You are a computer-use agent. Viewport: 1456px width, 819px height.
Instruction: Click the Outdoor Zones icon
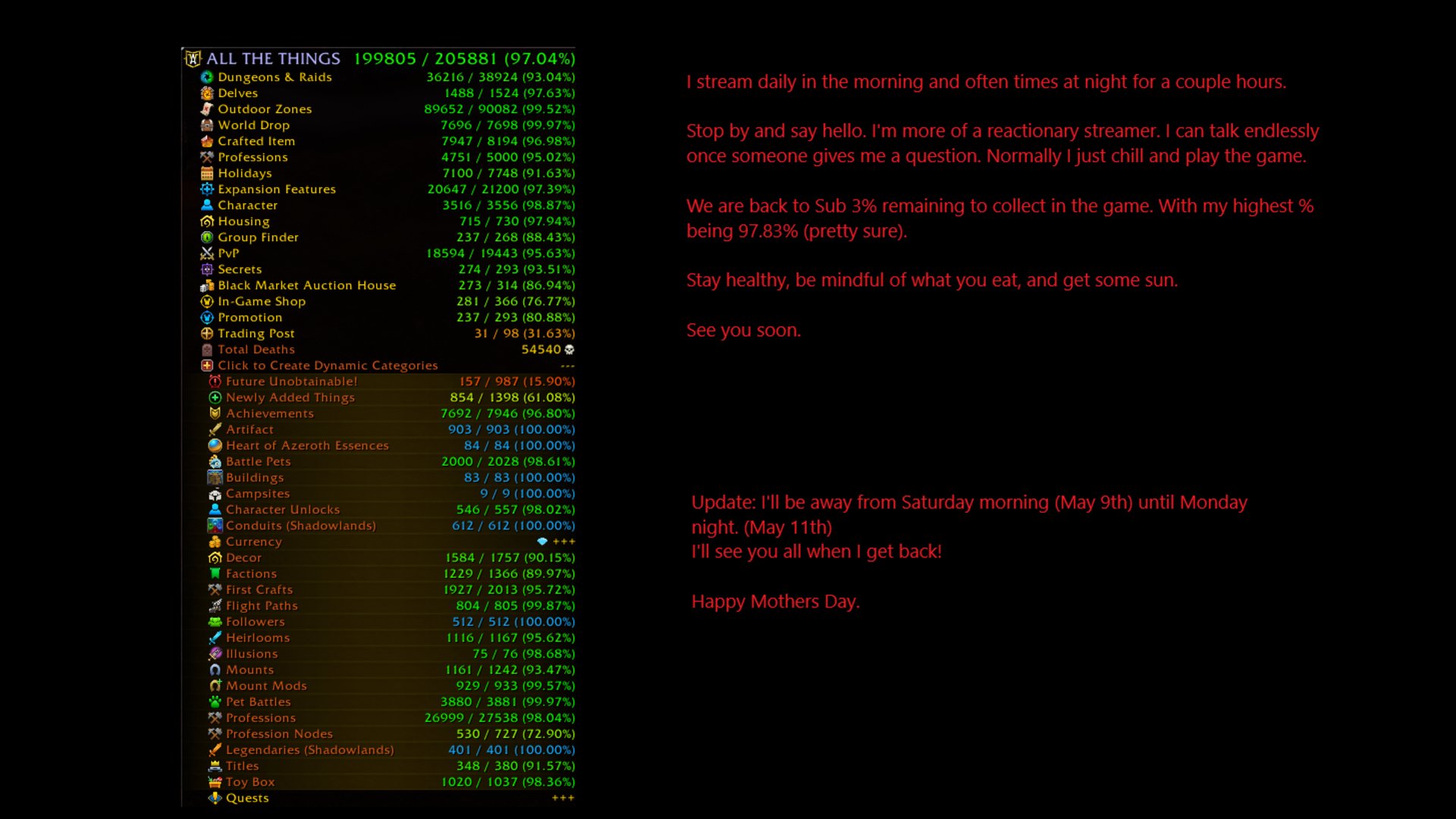tap(206, 109)
